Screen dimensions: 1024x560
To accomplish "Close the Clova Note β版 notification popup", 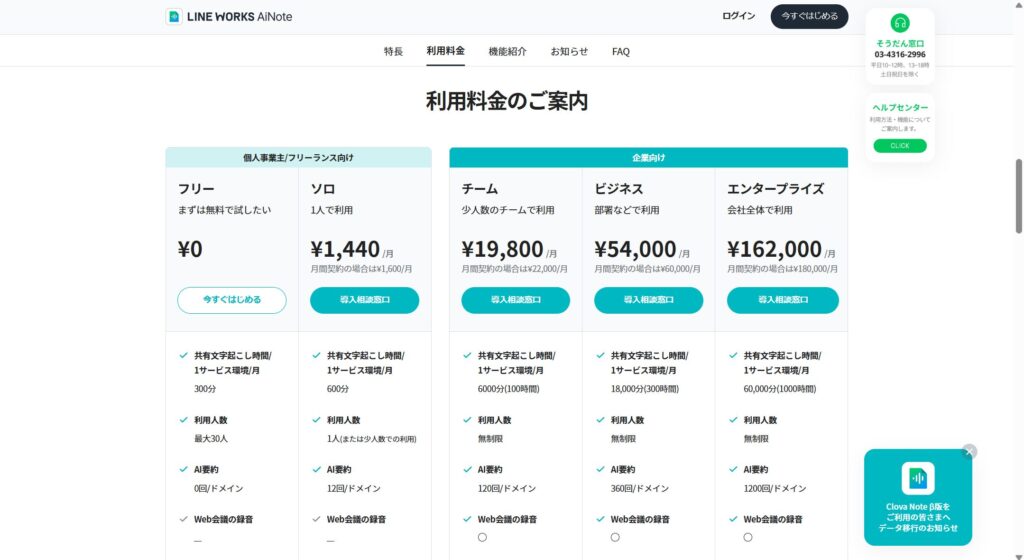I will (969, 452).
